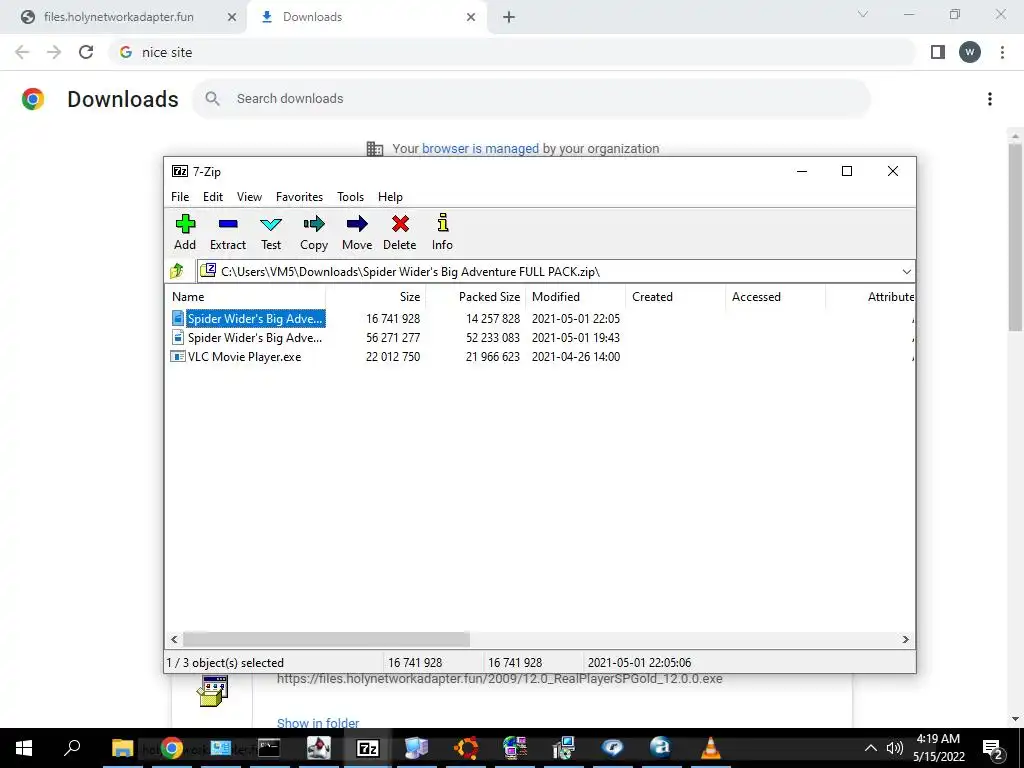Click the scroll left arrow in 7-Zip
Viewport: 1024px width, 768px height.
tap(174, 639)
